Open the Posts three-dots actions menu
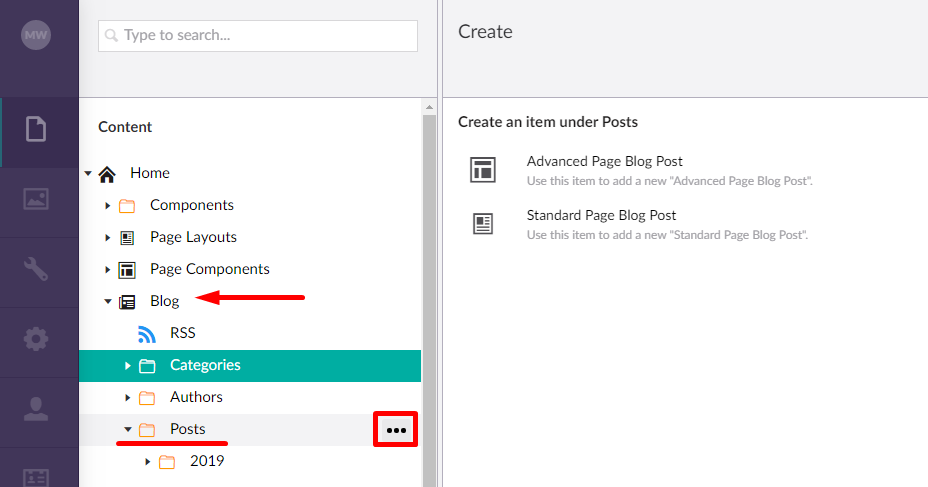 pyautogui.click(x=396, y=430)
